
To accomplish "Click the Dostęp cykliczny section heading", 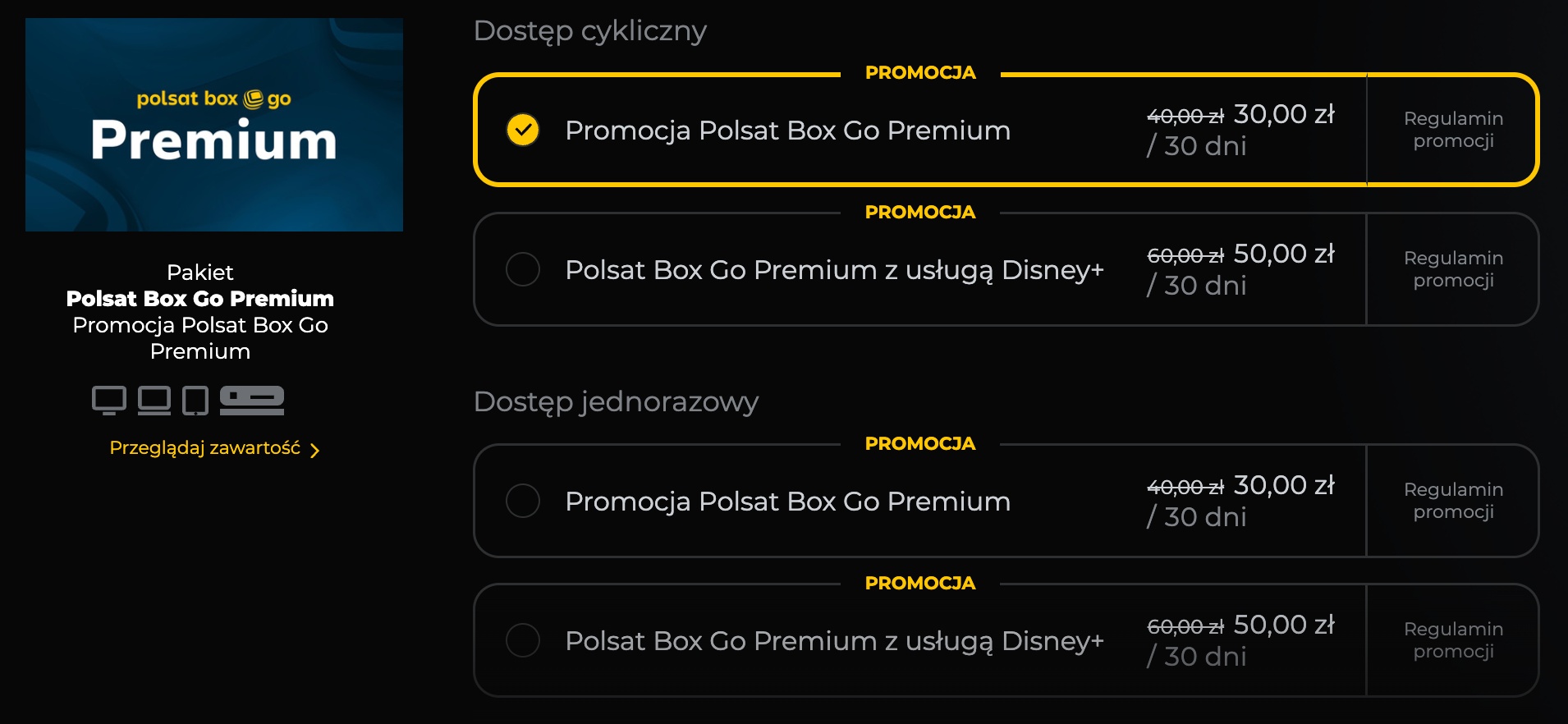I will [x=590, y=31].
